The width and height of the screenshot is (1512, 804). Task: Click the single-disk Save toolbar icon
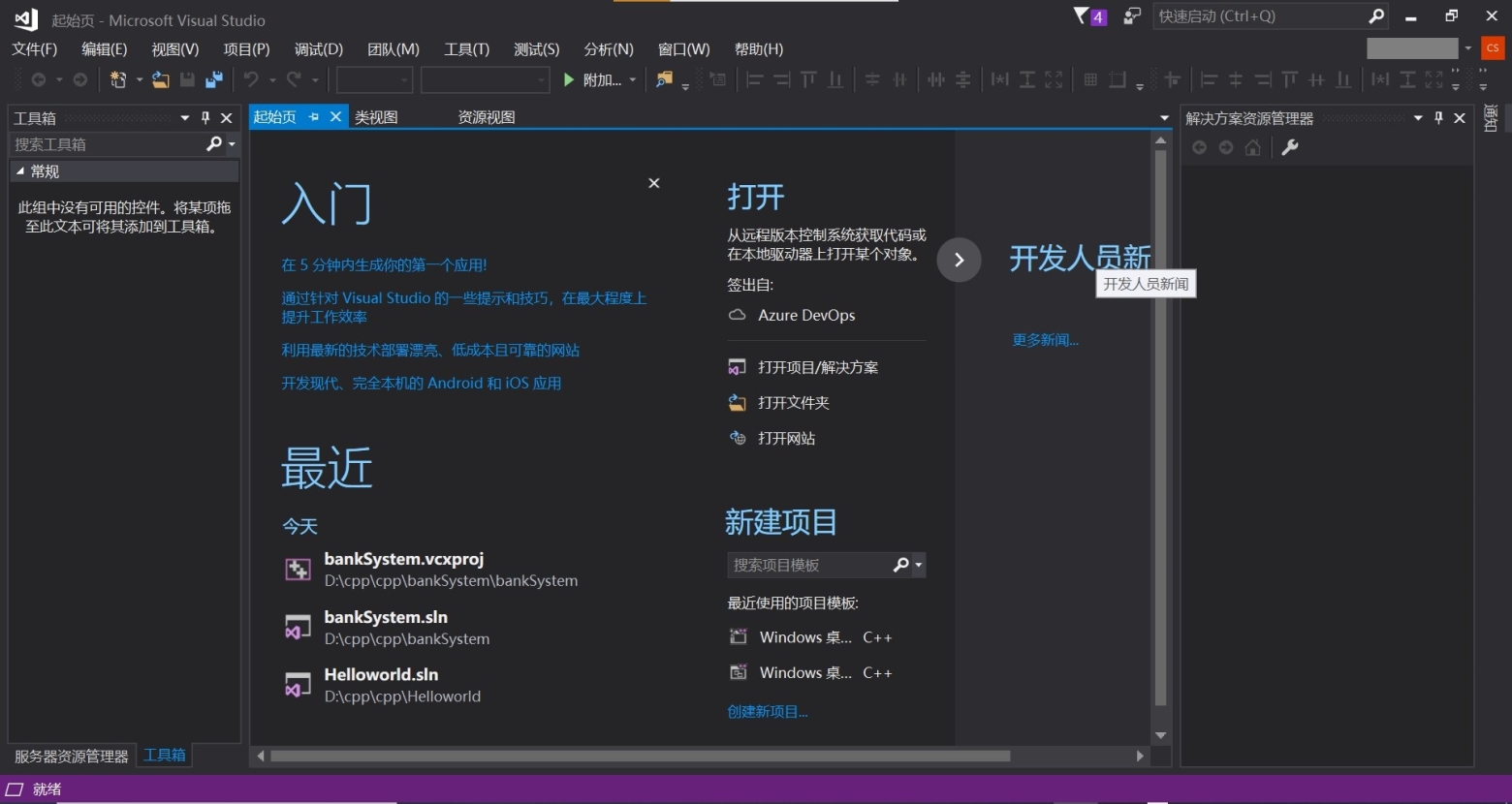click(x=187, y=79)
